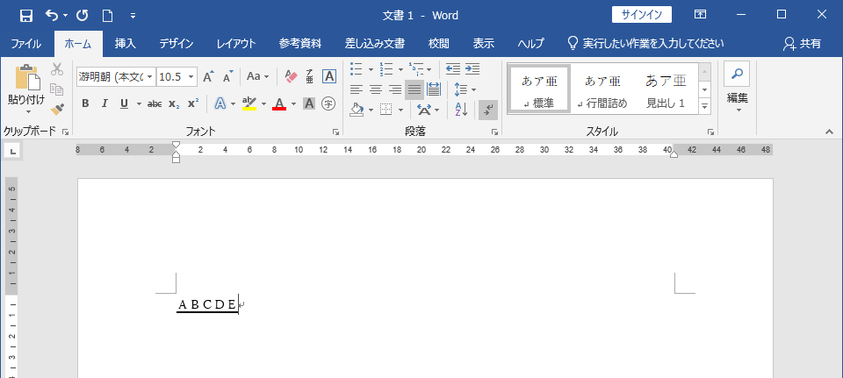
Task: Align text to the left
Action: coord(356,89)
